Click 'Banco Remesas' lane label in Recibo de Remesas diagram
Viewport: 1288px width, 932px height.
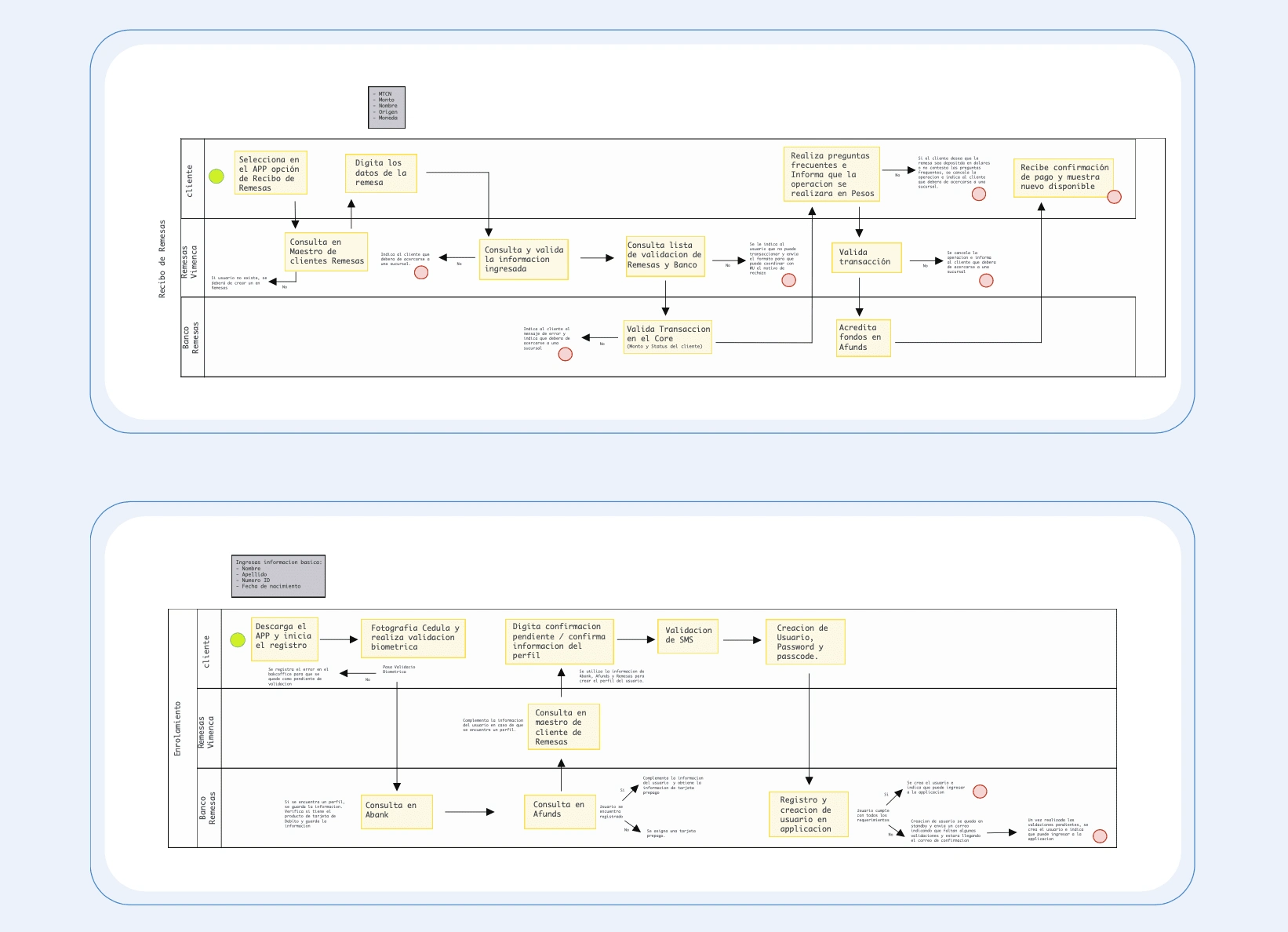pyautogui.click(x=191, y=337)
